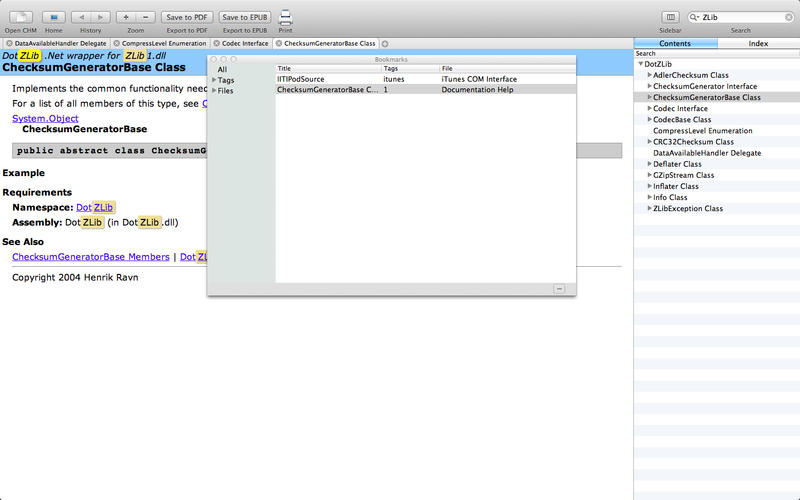Click the Print icon

click(x=285, y=17)
